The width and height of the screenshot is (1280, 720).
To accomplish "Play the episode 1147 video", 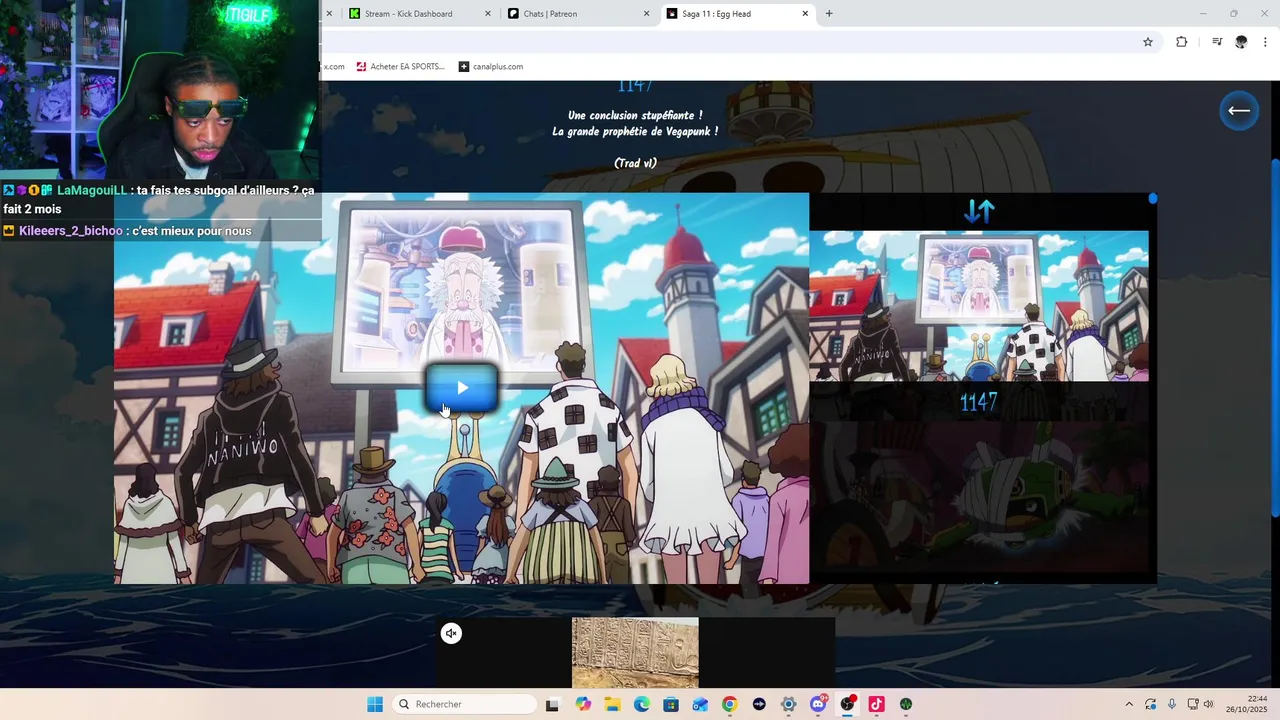I will pos(462,388).
